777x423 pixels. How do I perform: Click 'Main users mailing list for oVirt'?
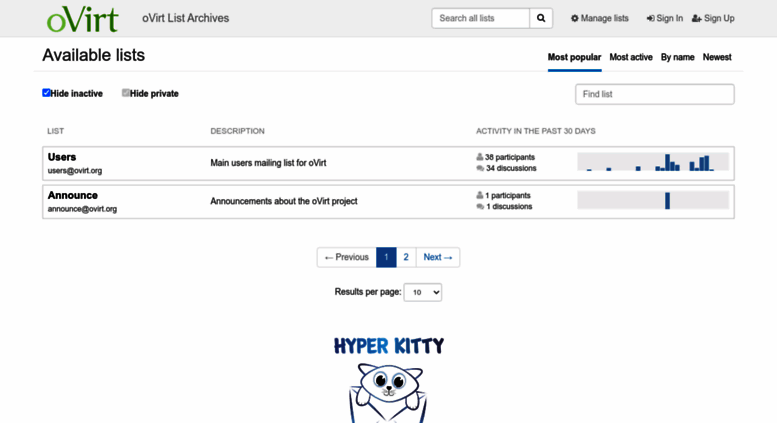pos(268,163)
